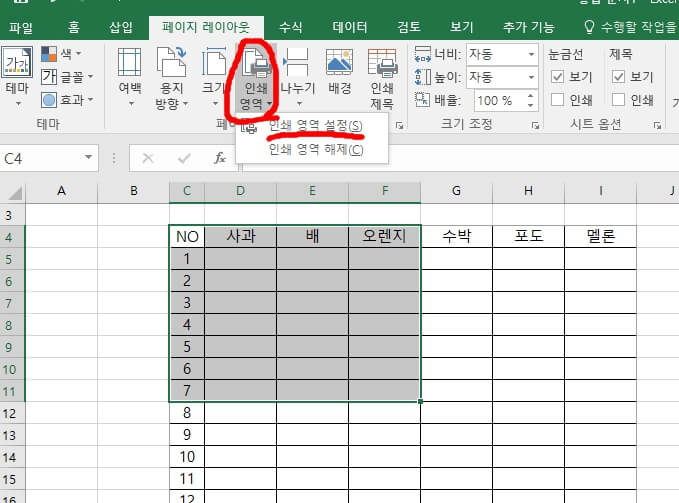Image resolution: width=679 pixels, height=503 pixels.
Task: Click the 배율 100 % input field
Action: 499,100
